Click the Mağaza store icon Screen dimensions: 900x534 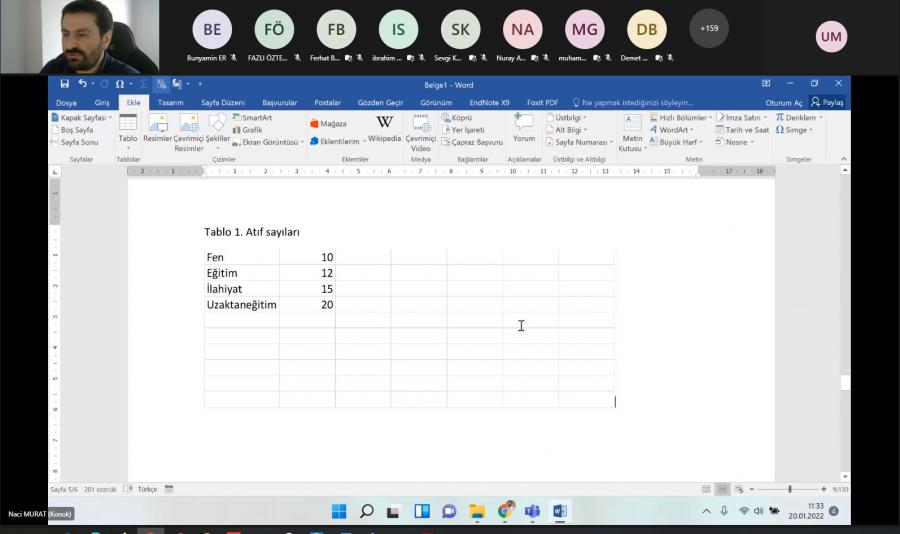328,124
